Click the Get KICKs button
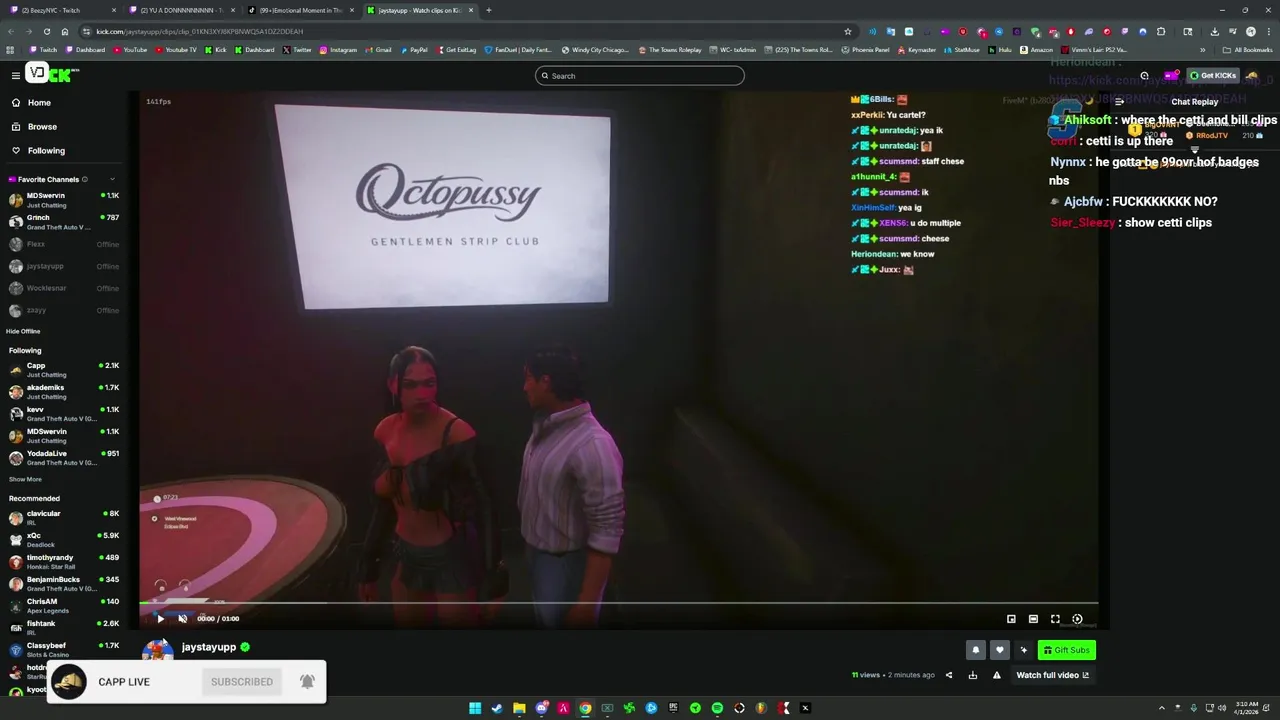Viewport: 1280px width, 720px height. point(1213,75)
